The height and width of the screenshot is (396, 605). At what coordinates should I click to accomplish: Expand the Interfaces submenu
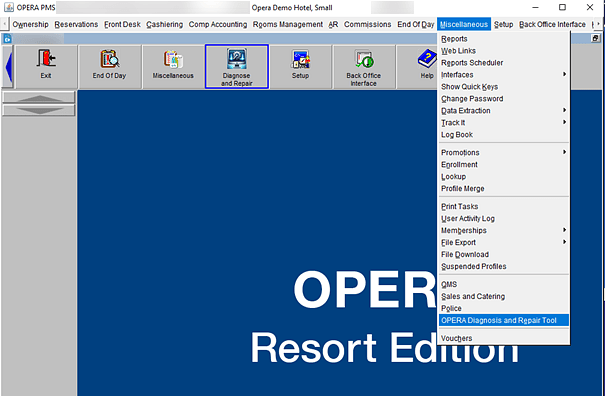(504, 75)
